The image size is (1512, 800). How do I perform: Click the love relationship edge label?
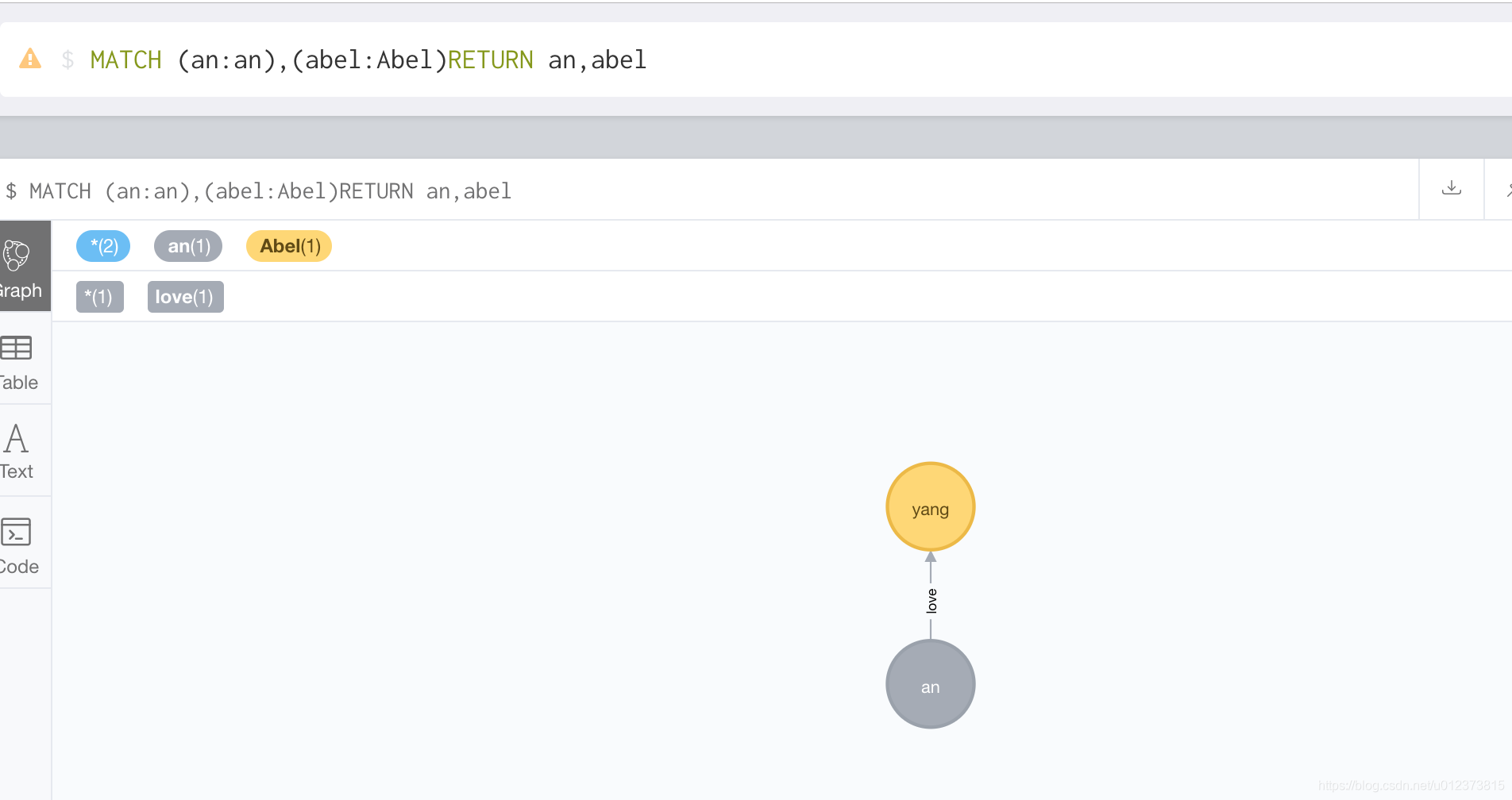coord(931,601)
